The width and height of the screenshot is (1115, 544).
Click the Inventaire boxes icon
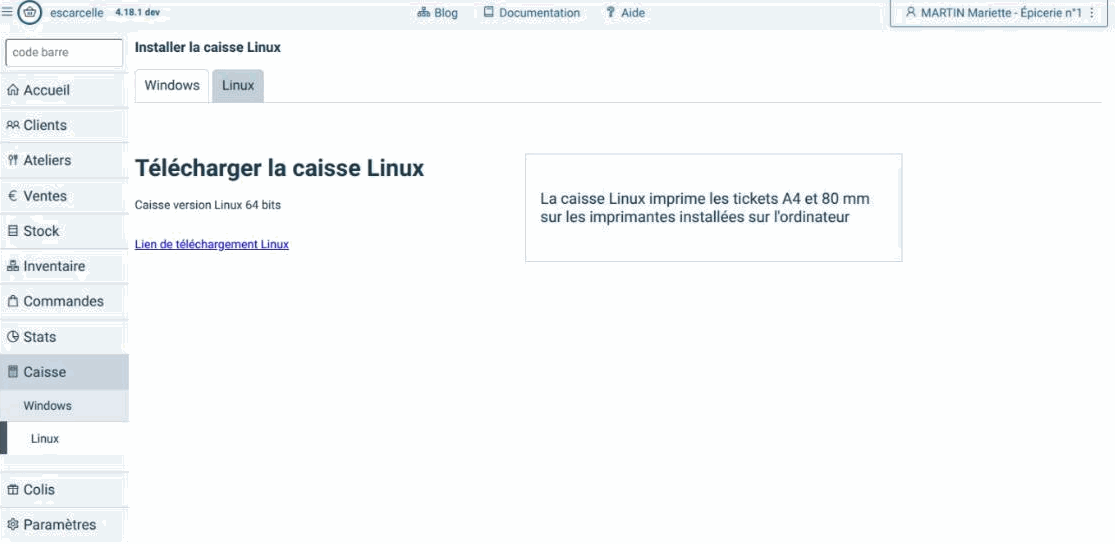tap(12, 267)
